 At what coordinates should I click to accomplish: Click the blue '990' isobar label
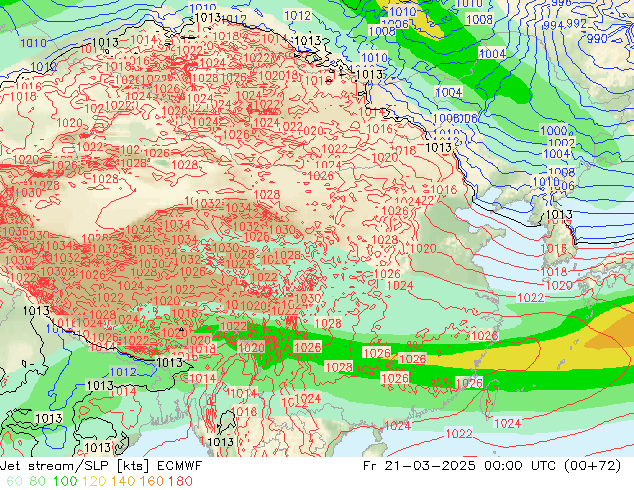coord(597,38)
